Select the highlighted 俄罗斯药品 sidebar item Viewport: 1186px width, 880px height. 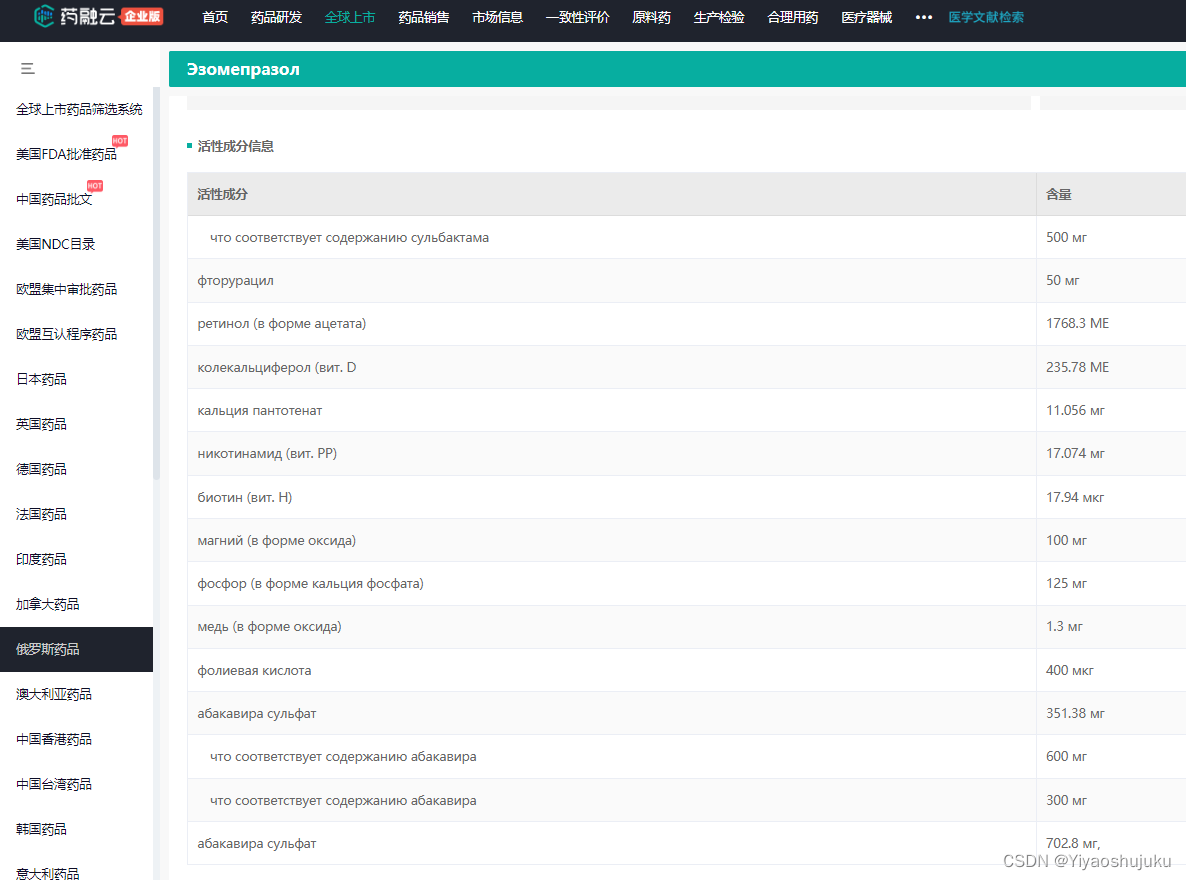[x=76, y=649]
